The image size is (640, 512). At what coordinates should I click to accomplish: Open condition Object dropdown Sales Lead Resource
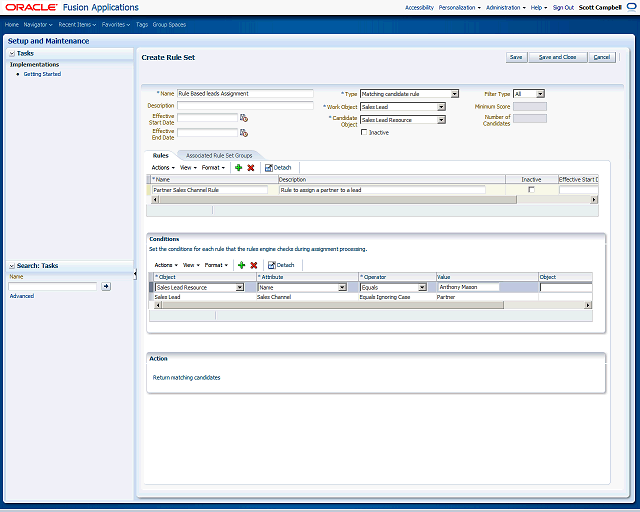(240, 287)
